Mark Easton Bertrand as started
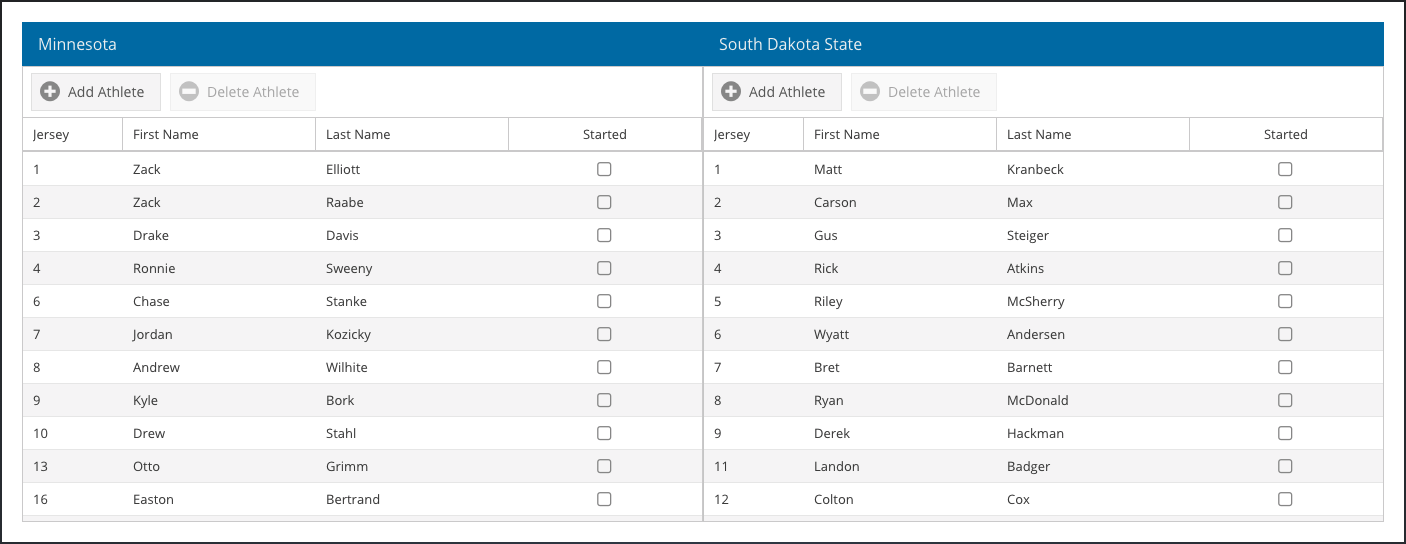Screen dimensions: 1406x544 pos(604,499)
